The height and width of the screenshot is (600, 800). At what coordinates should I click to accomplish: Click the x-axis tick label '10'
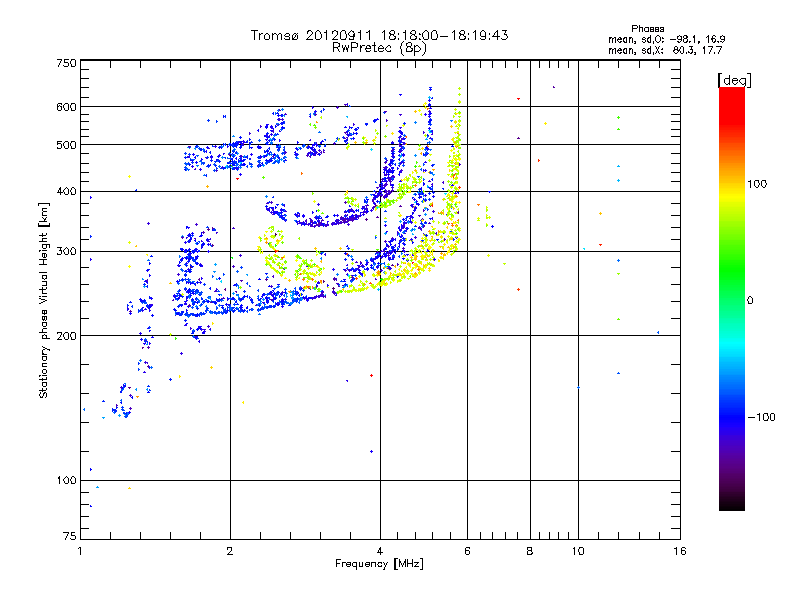(578, 551)
